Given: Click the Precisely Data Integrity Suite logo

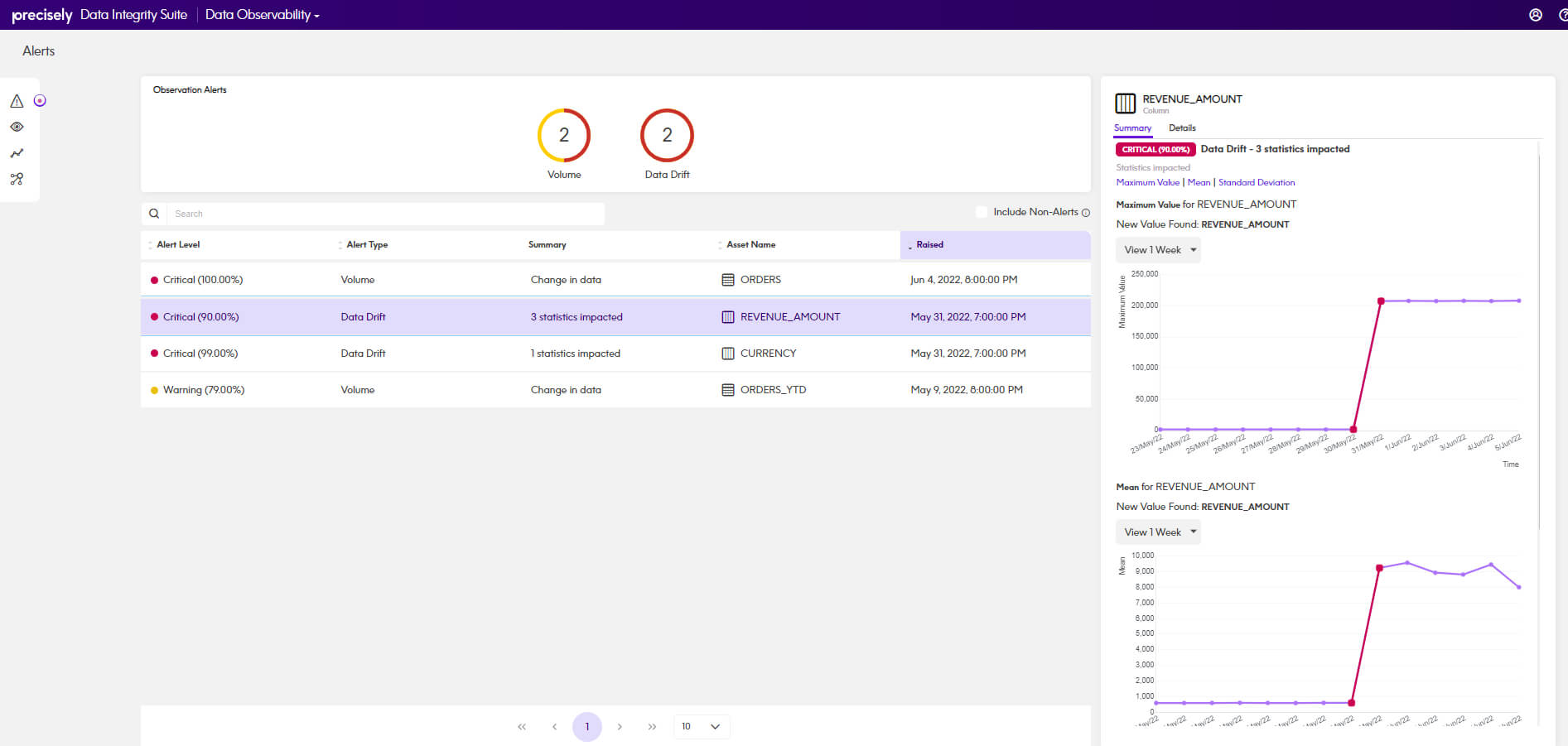Looking at the screenshot, I should 99,15.
